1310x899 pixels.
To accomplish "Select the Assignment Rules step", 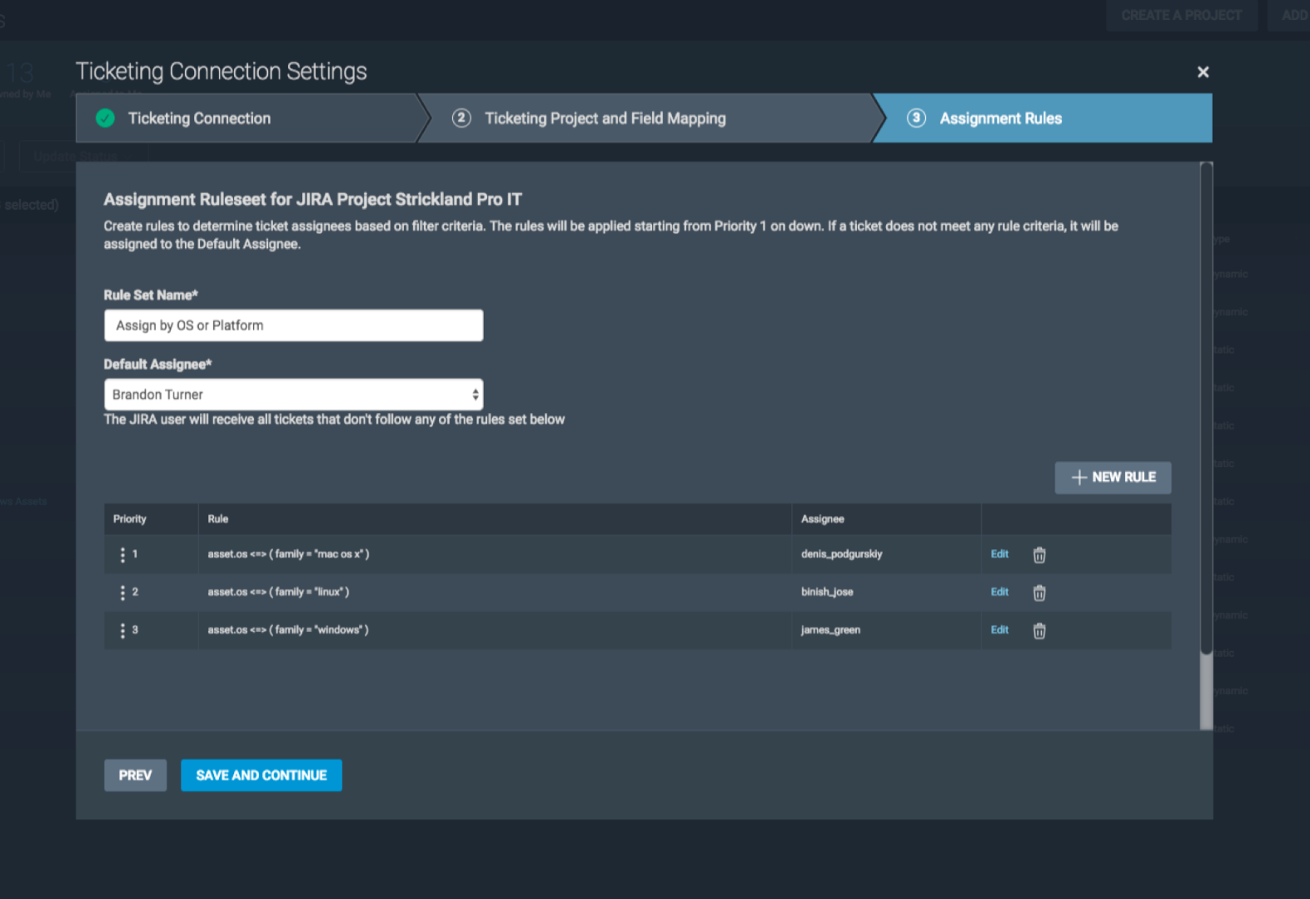I will [1000, 118].
